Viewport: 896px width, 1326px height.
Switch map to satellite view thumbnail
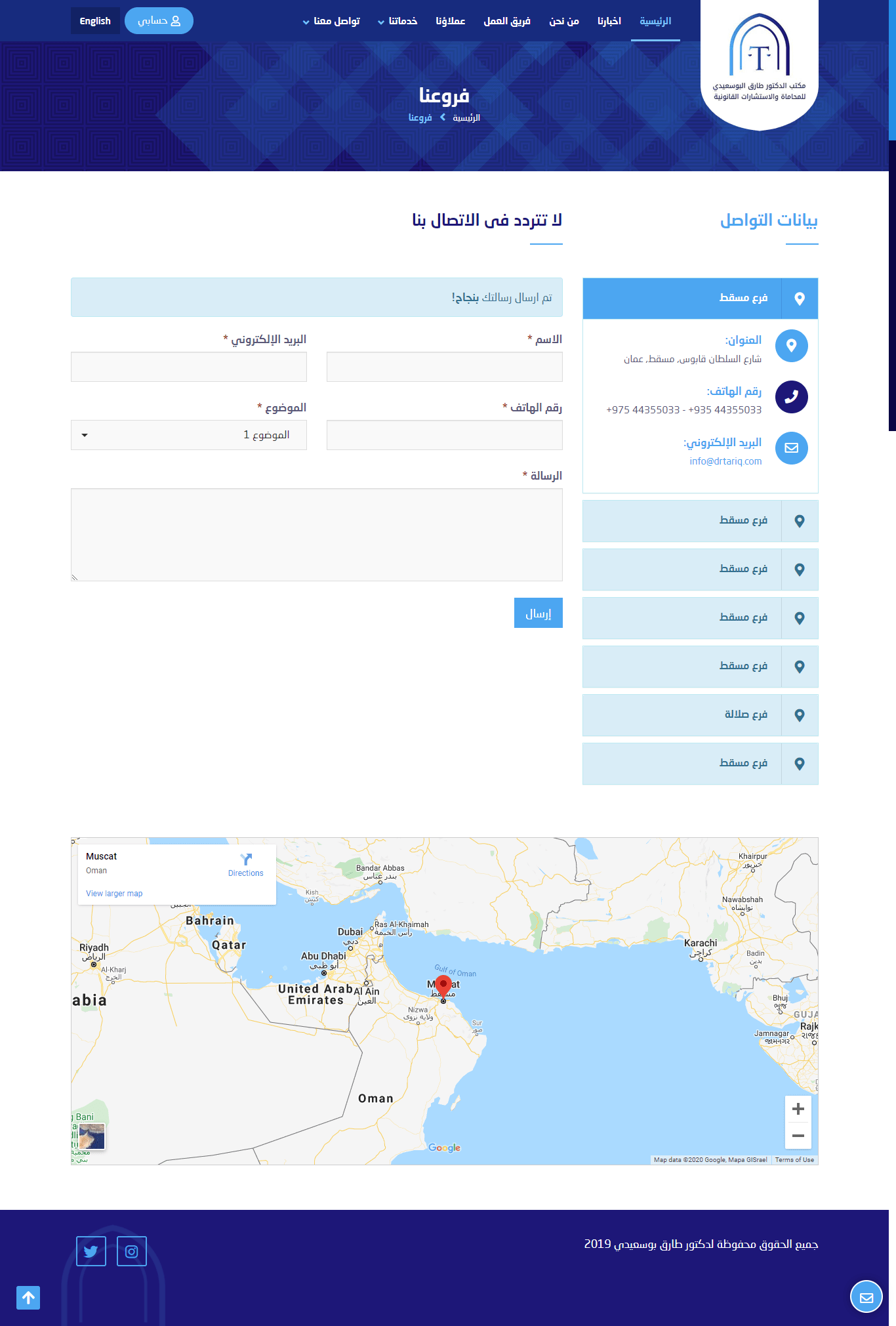(x=92, y=1136)
